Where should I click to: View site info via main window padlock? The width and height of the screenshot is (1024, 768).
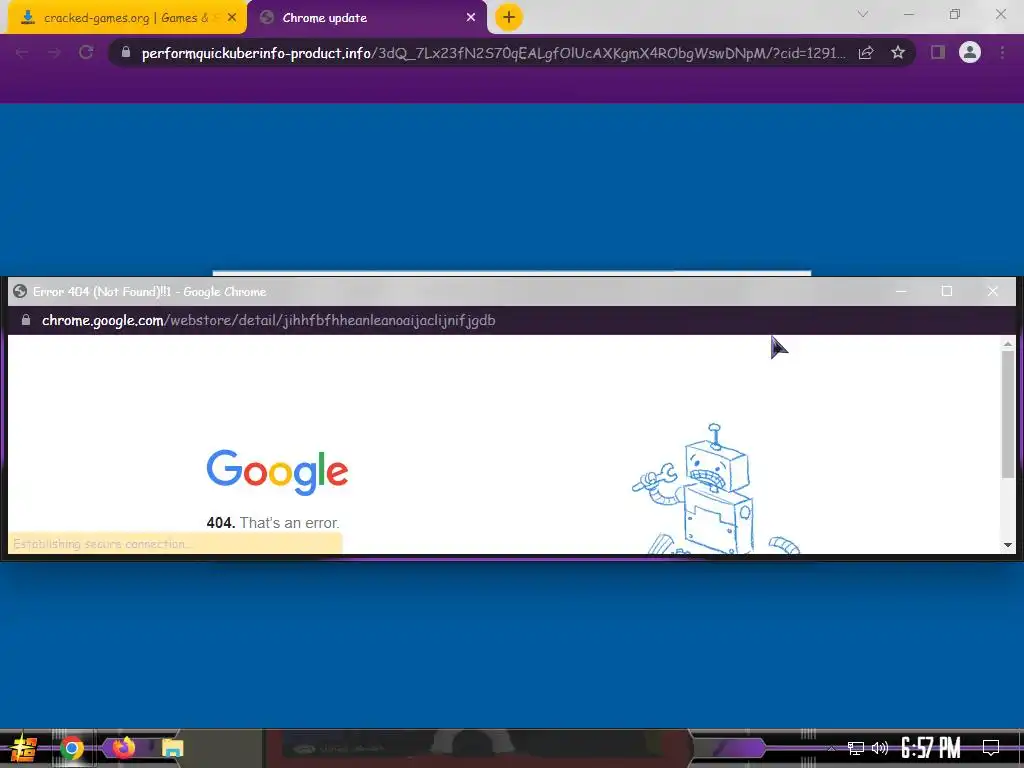coord(126,52)
